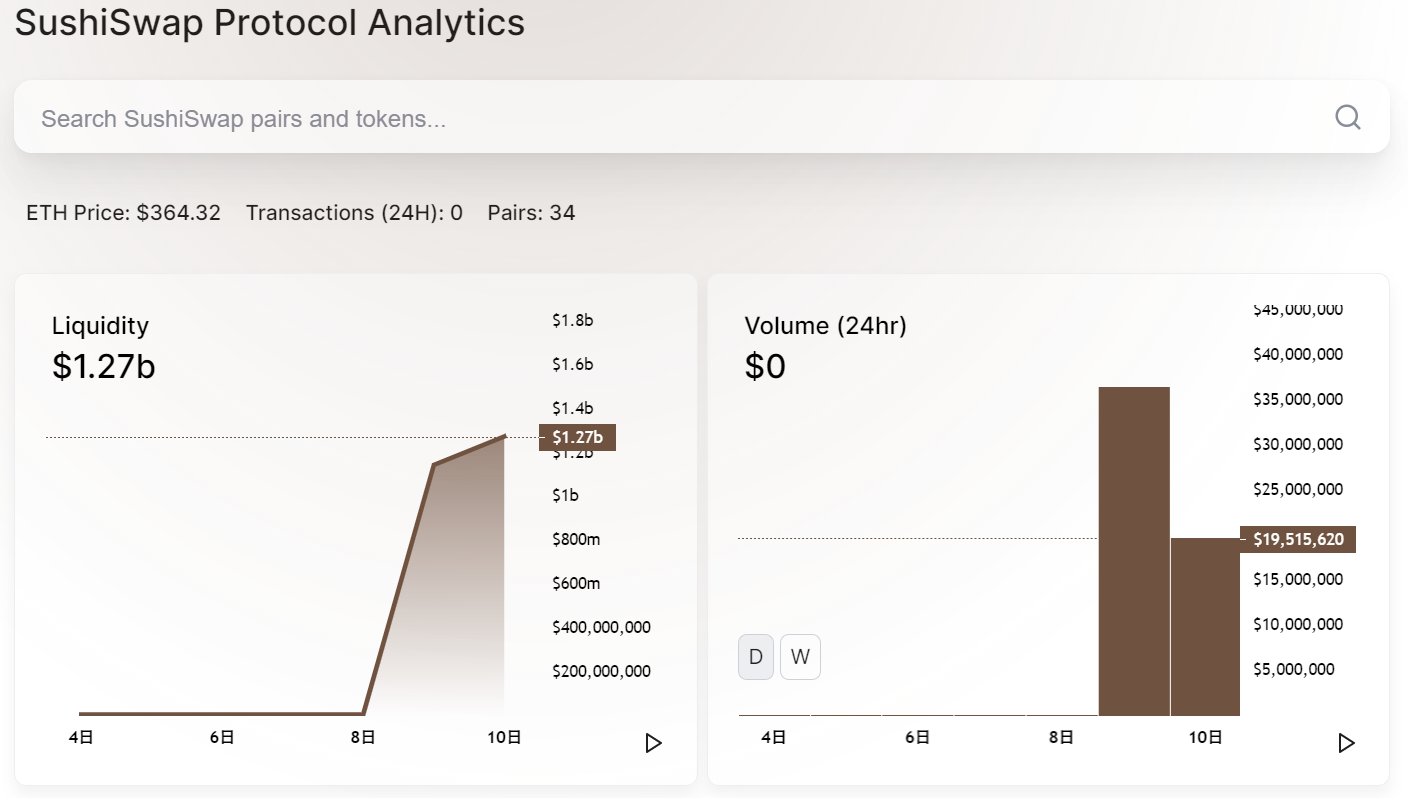Click the SushiSwap Protocol Analytics heading
1408x798 pixels.
pos(270,21)
